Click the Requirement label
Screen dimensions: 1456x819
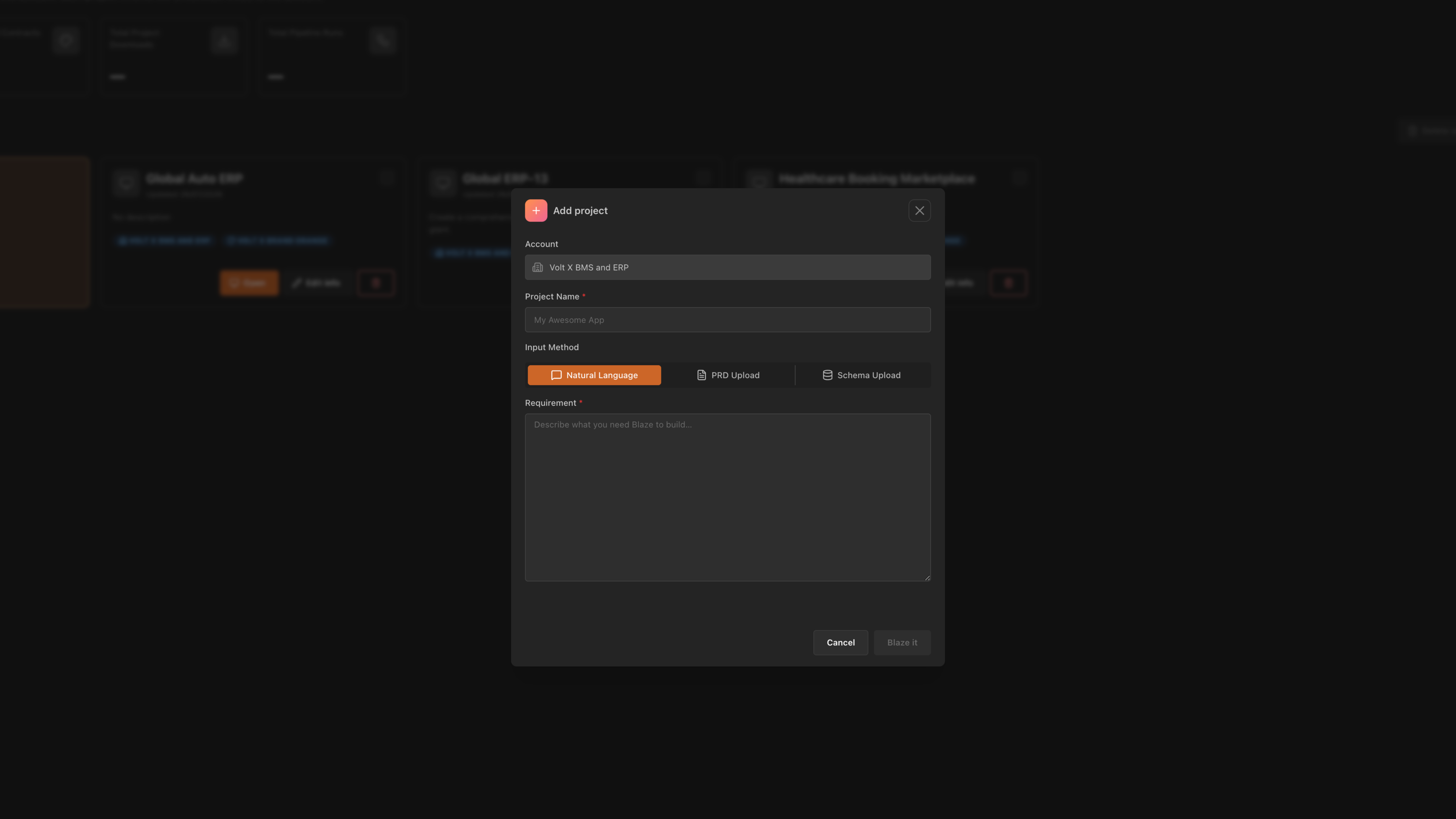[551, 403]
